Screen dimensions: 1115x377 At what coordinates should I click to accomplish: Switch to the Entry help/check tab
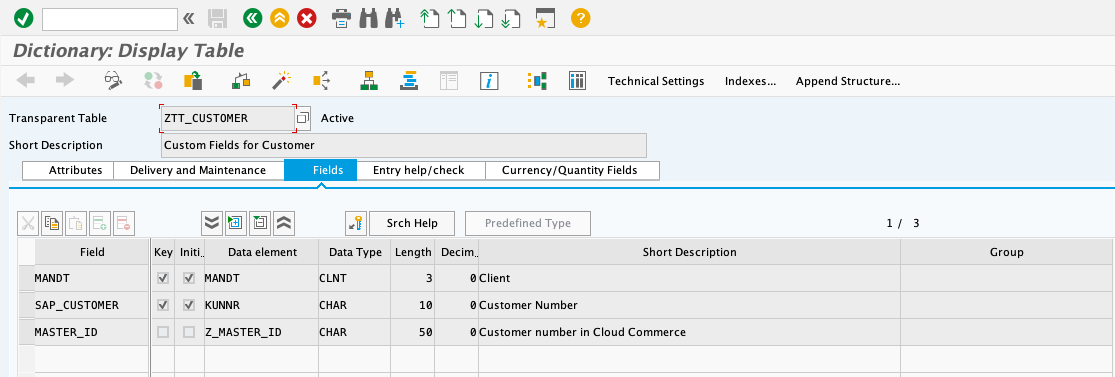coord(419,170)
